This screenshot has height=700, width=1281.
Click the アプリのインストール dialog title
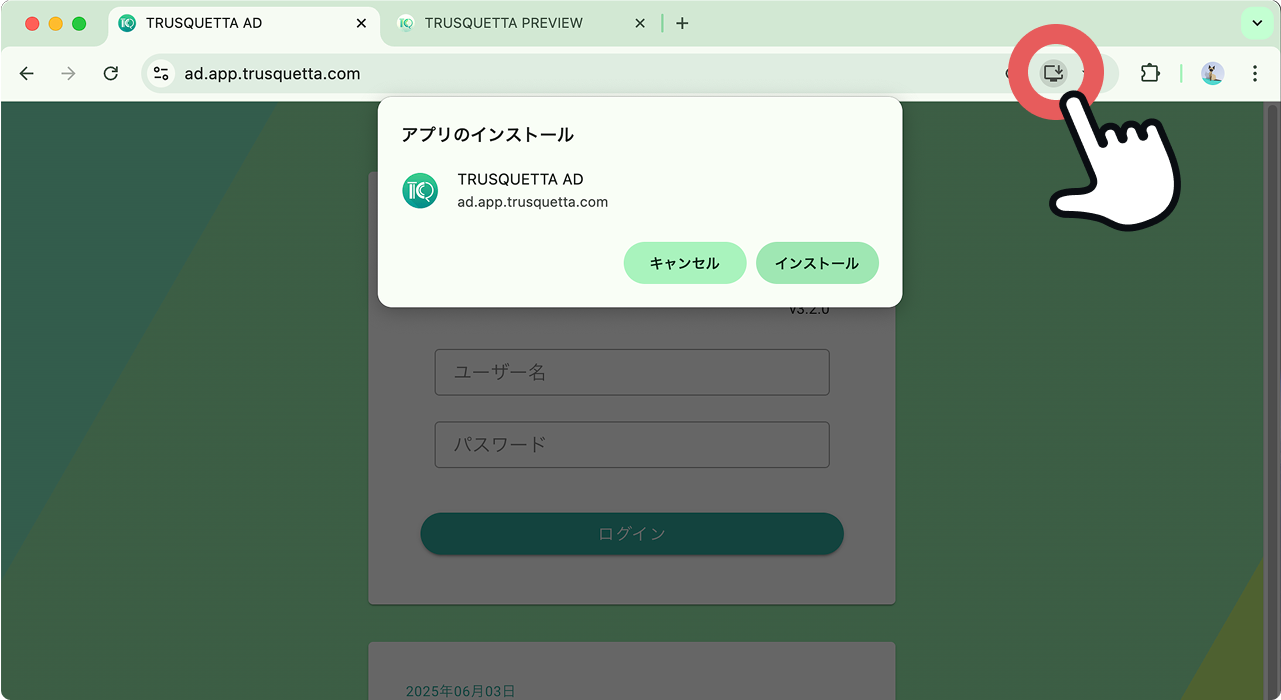487,134
